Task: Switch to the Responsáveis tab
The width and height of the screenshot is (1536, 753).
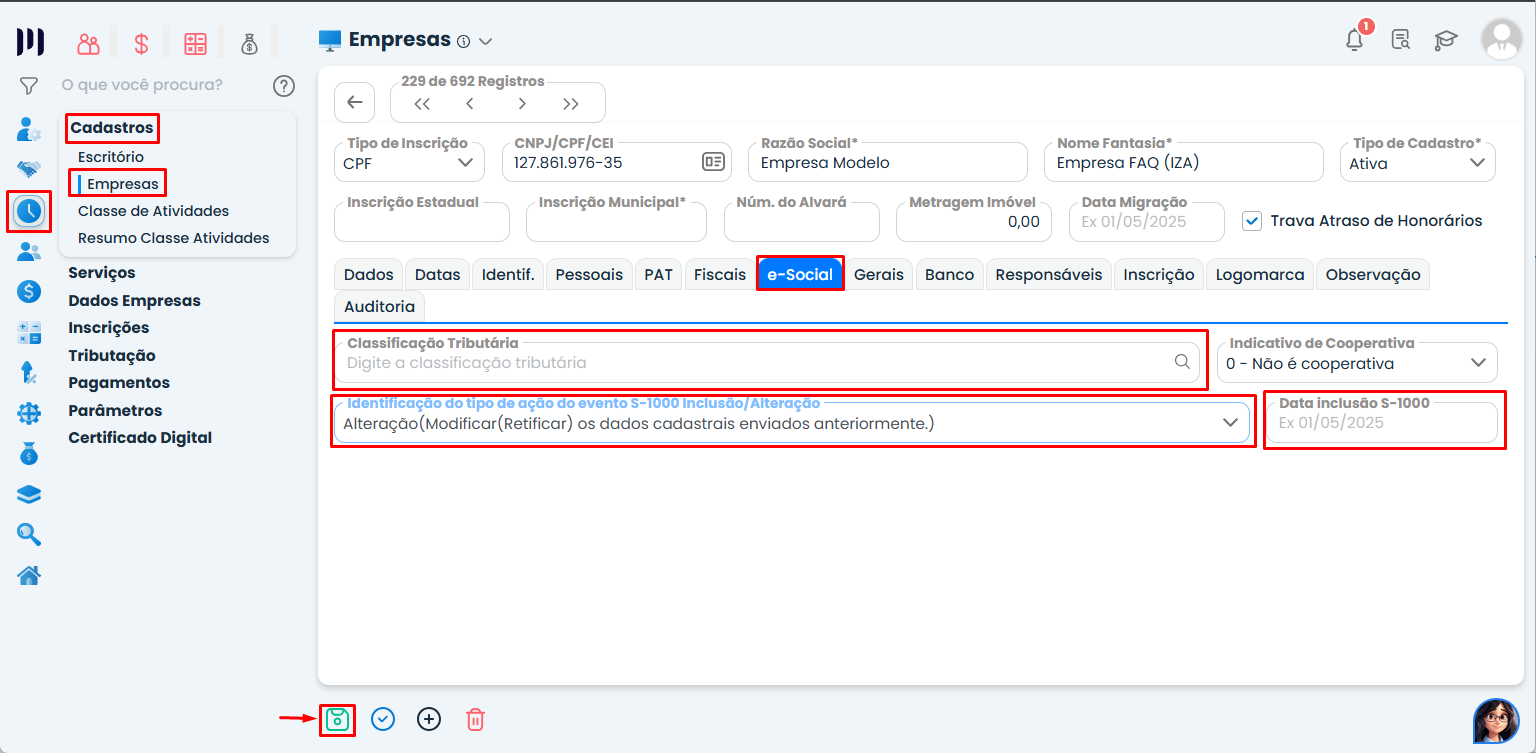Action: tap(1049, 274)
